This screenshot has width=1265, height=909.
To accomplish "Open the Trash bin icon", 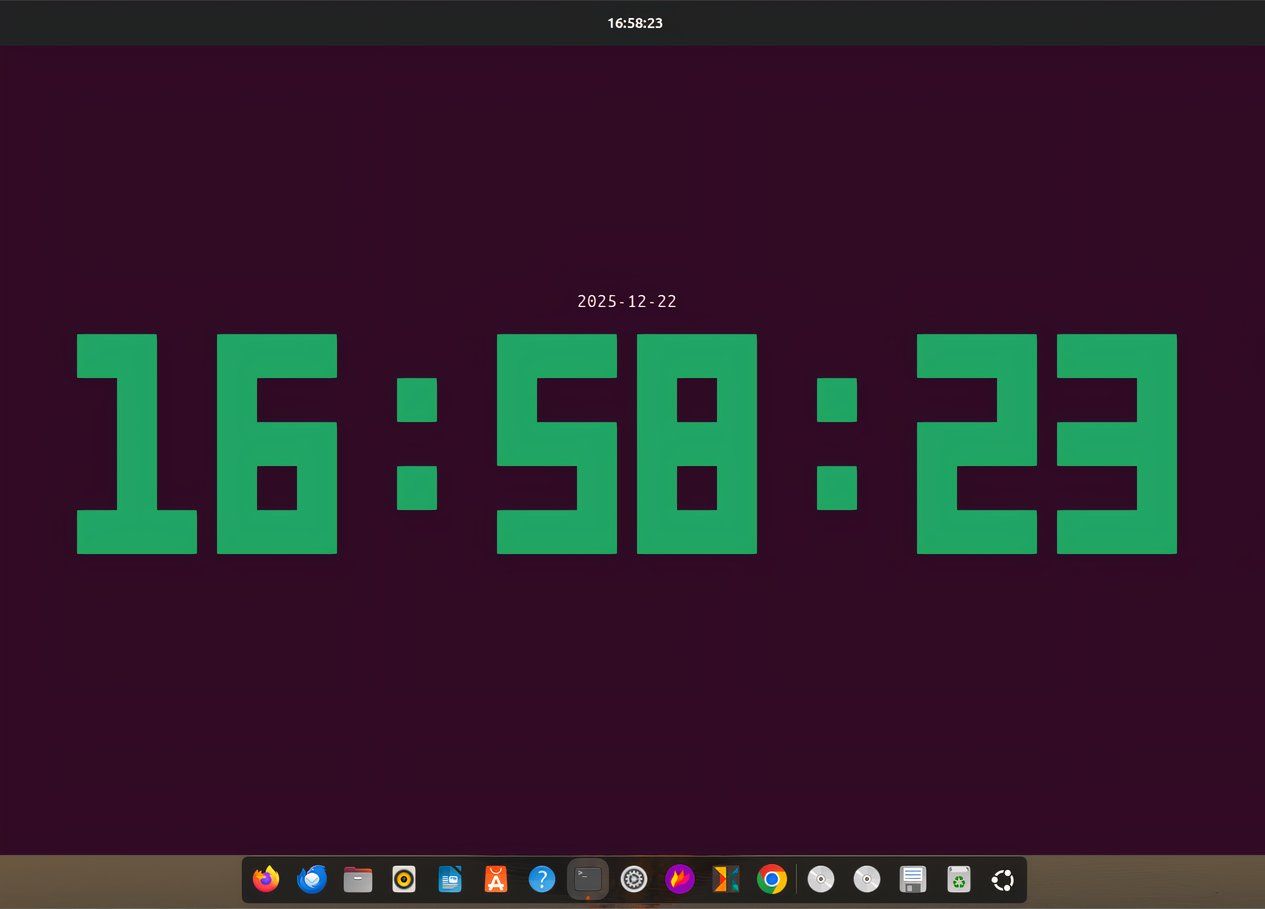I will [958, 879].
